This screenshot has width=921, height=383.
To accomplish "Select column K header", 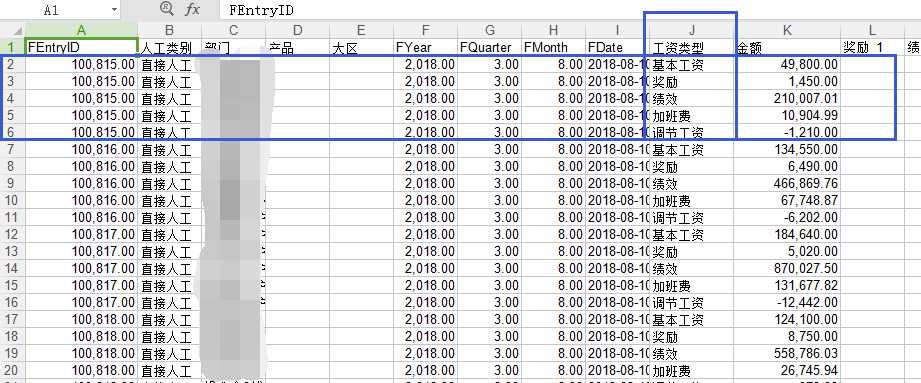I will pyautogui.click(x=788, y=30).
